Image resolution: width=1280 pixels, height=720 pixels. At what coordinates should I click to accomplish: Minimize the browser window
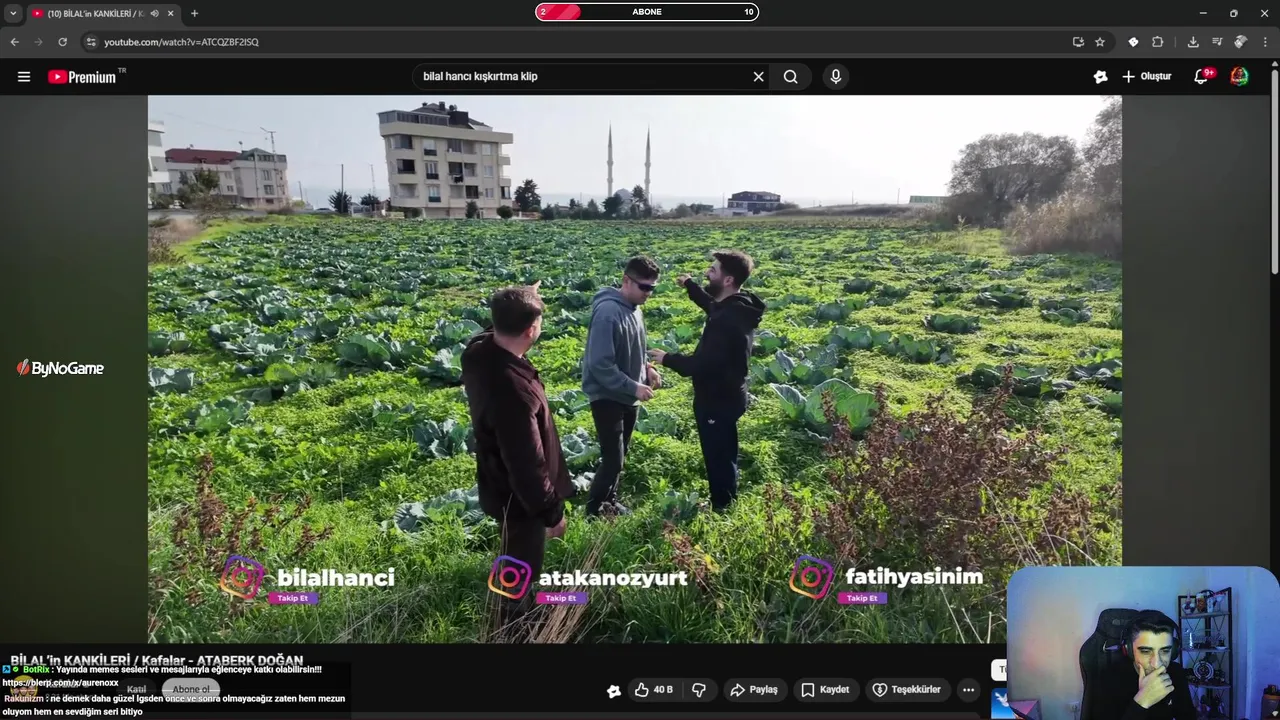pos(1203,13)
